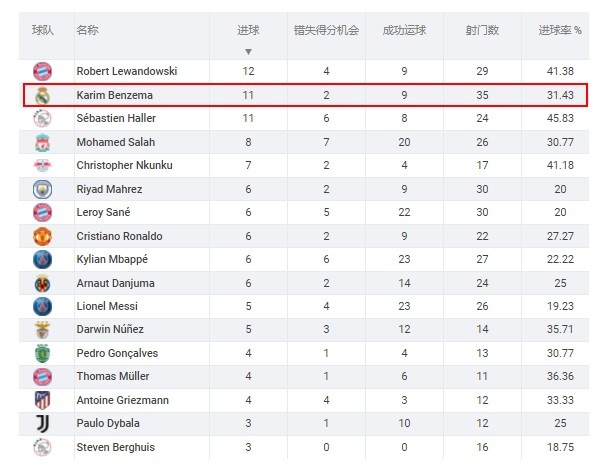Select Thomas Müller player name

pyautogui.click(x=113, y=376)
